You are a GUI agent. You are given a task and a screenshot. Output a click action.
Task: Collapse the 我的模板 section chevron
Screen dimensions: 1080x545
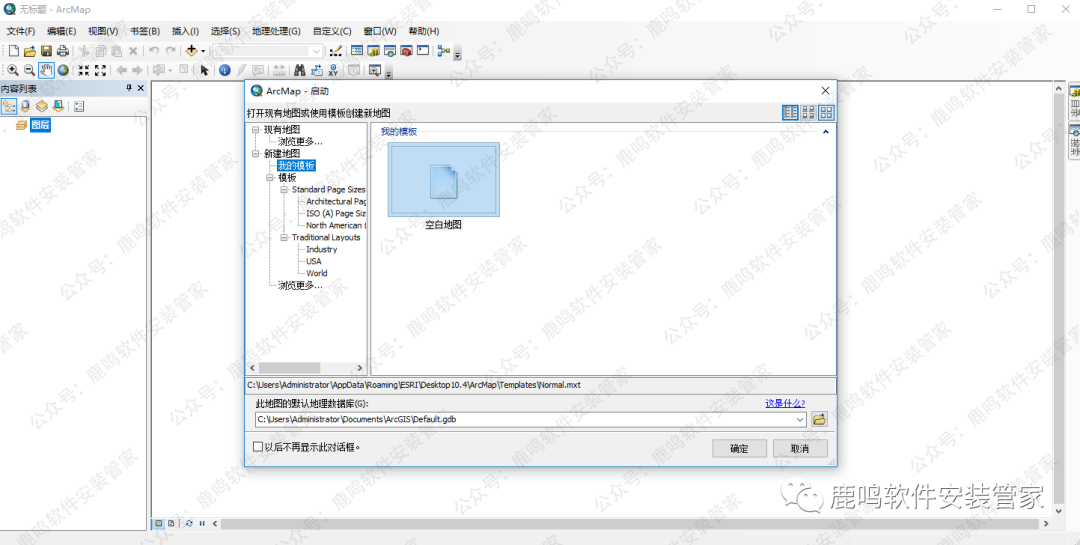click(x=825, y=132)
